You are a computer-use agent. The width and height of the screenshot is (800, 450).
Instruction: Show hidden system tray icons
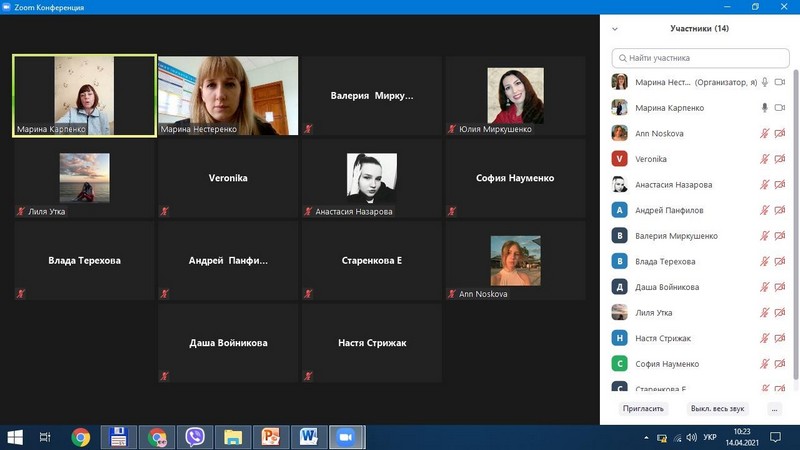(646, 437)
